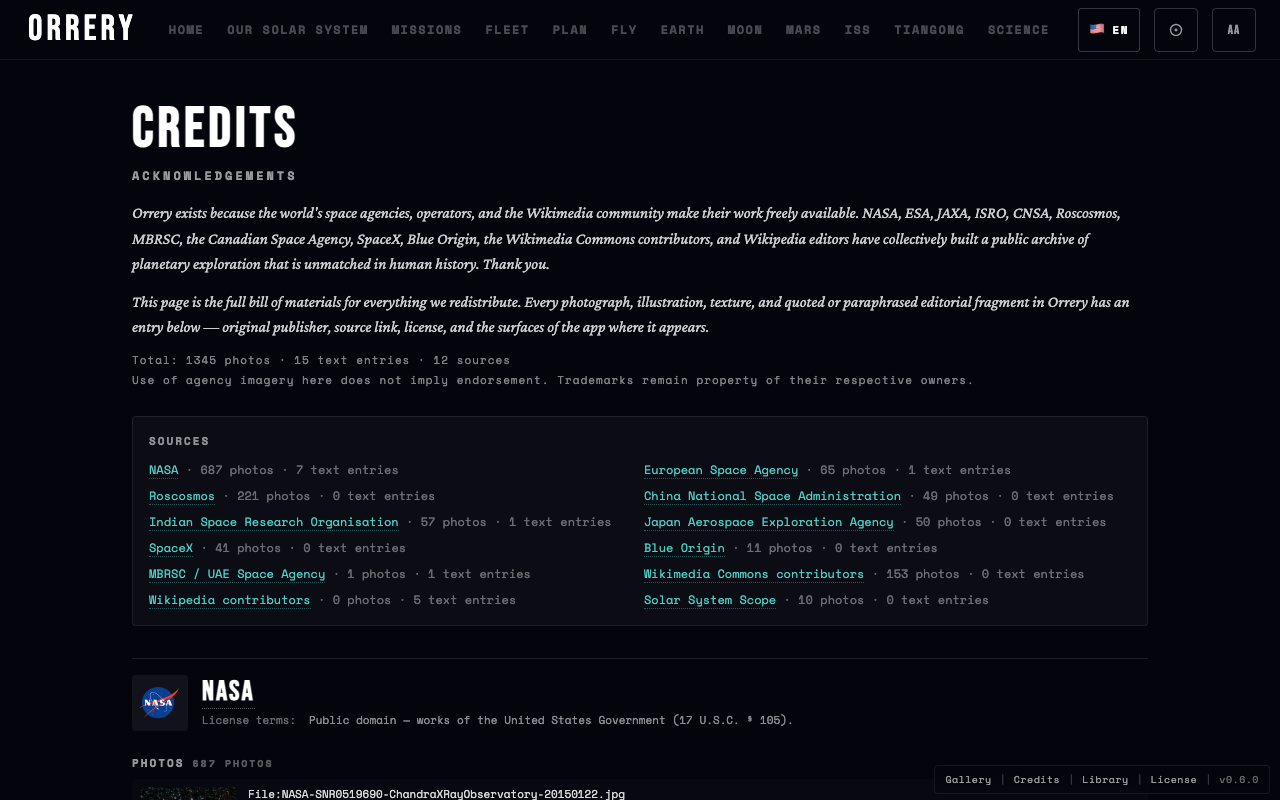The width and height of the screenshot is (1280, 800).
Task: Open the MOON nav item
Action: (745, 30)
